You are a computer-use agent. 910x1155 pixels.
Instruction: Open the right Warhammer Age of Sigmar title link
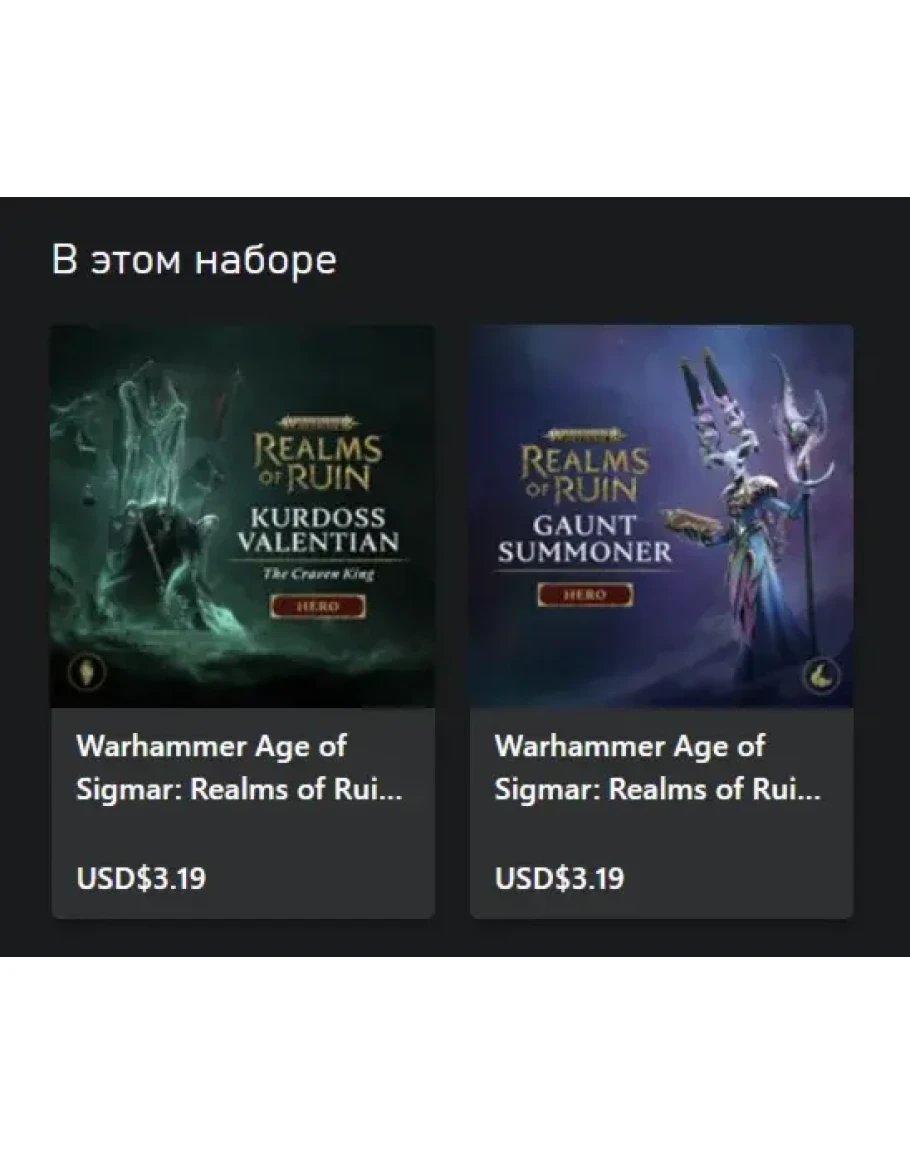pyautogui.click(x=658, y=768)
